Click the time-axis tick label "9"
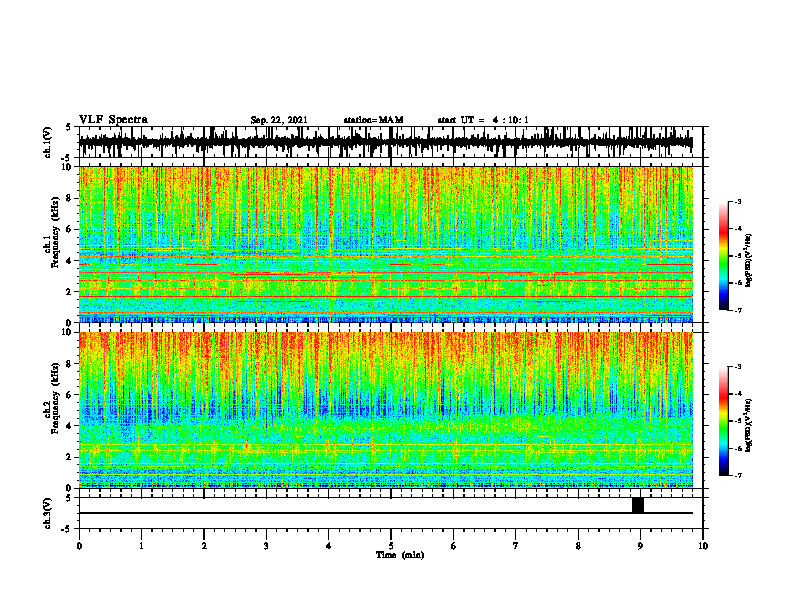792x612 pixels. point(640,546)
